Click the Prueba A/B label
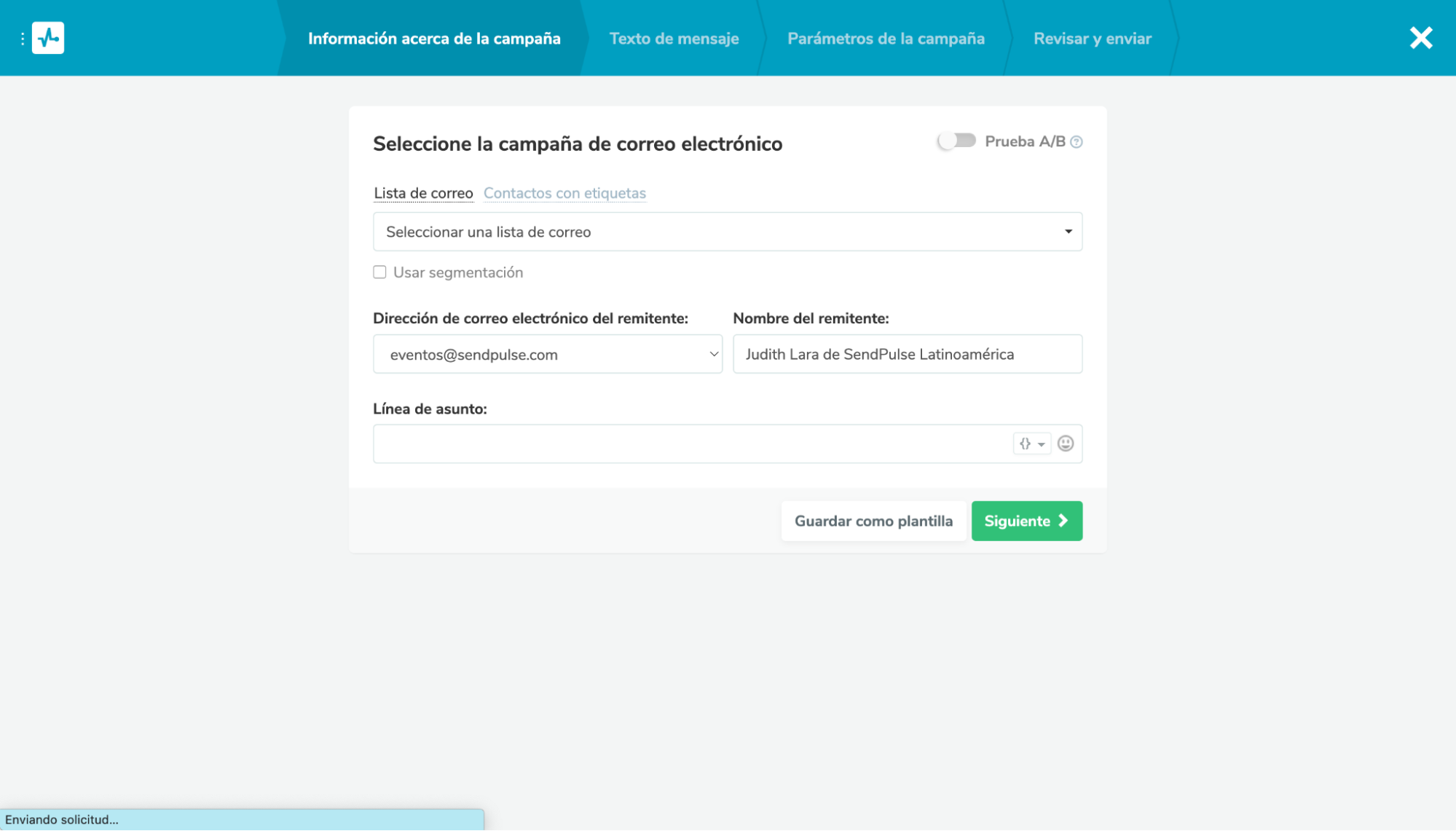This screenshot has height=831, width=1456. click(x=1025, y=141)
